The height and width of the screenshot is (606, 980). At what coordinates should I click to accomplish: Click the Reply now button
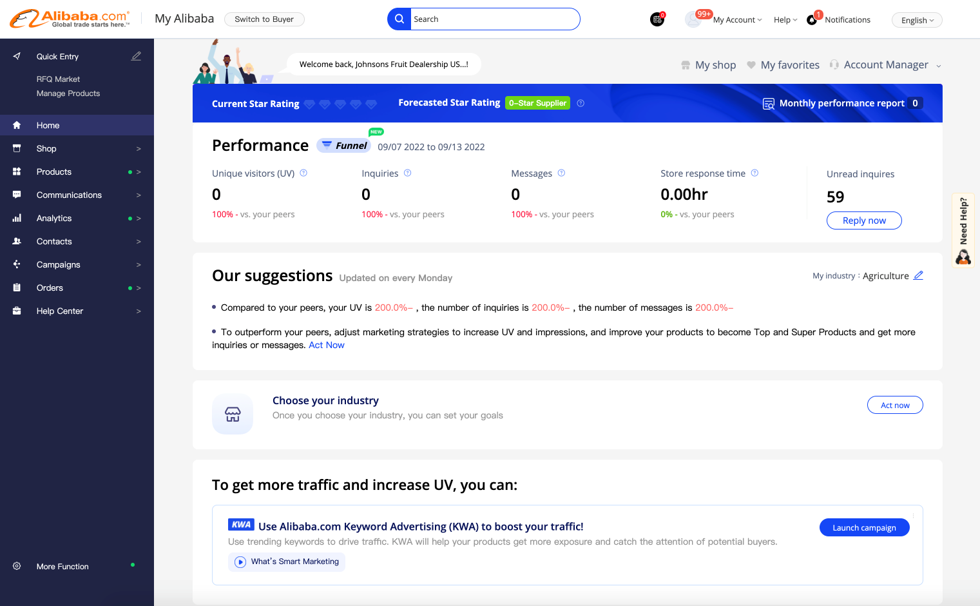point(863,220)
